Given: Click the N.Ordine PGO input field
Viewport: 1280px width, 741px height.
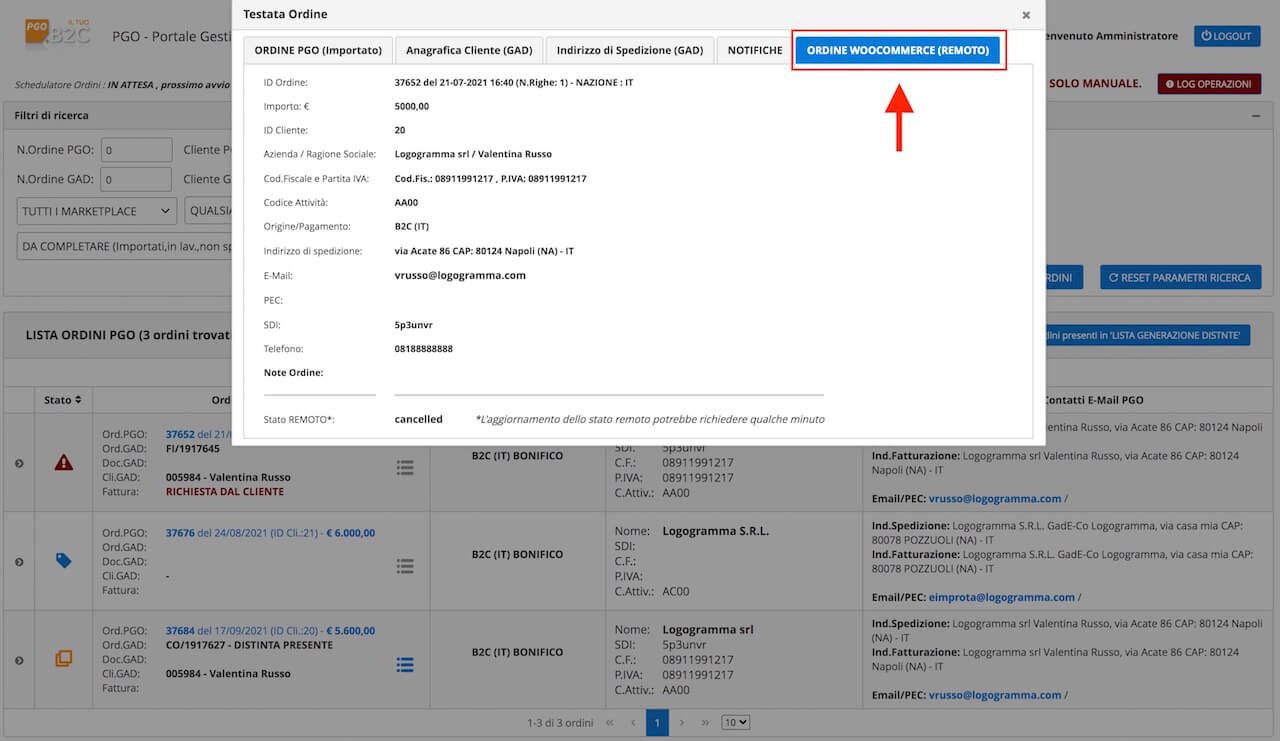Looking at the screenshot, I should (x=136, y=150).
